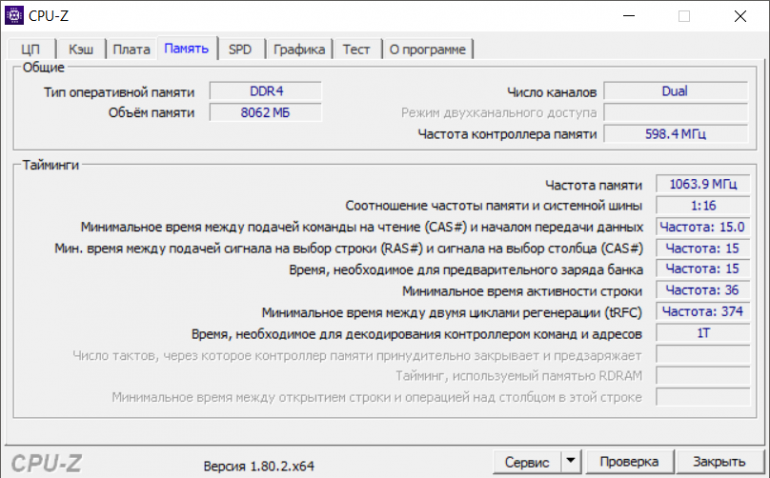Click the CPU-Z title text

click(x=49, y=16)
